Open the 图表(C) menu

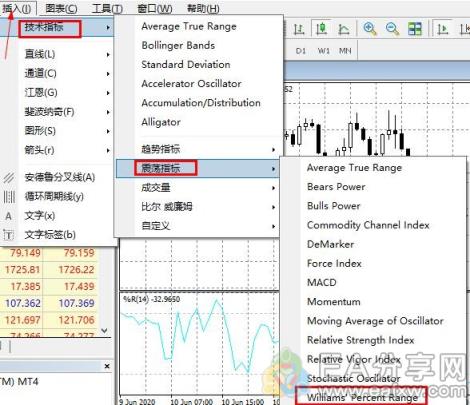pos(61,8)
